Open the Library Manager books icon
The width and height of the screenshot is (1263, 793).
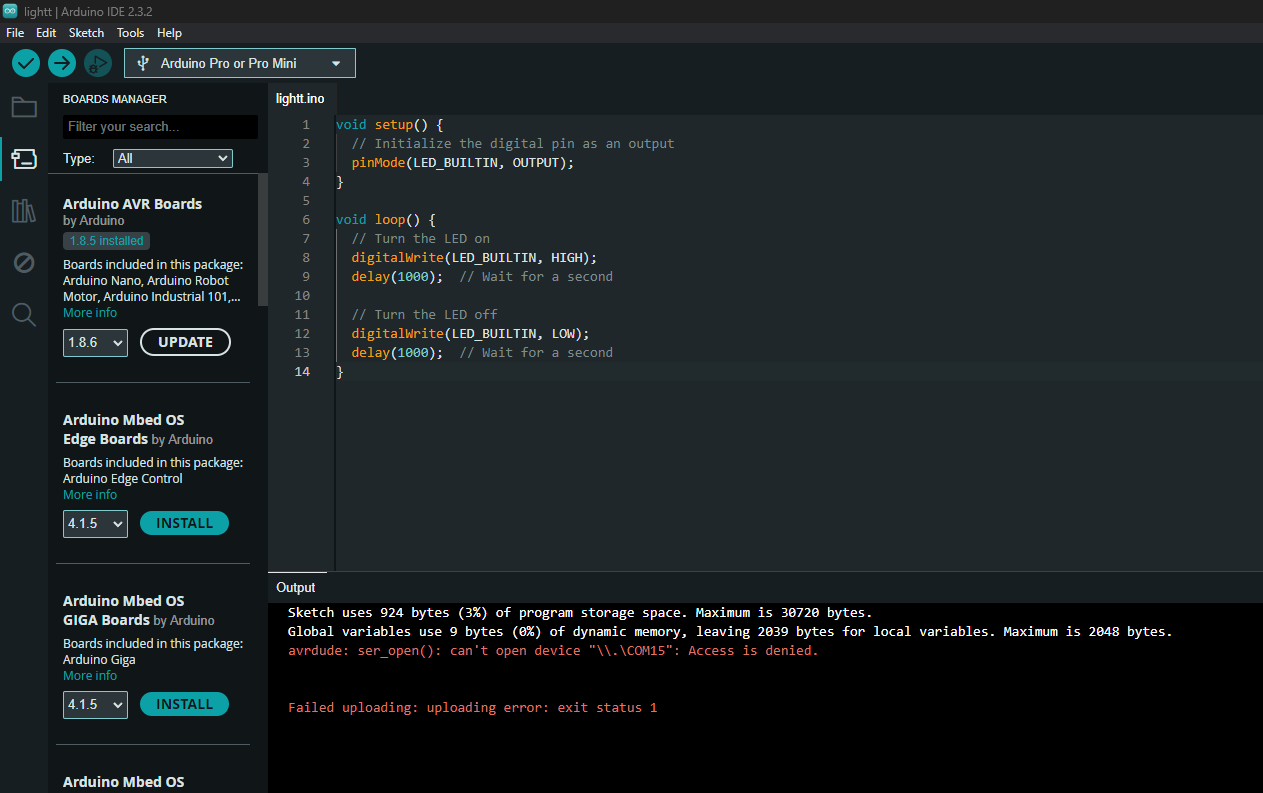point(23,210)
